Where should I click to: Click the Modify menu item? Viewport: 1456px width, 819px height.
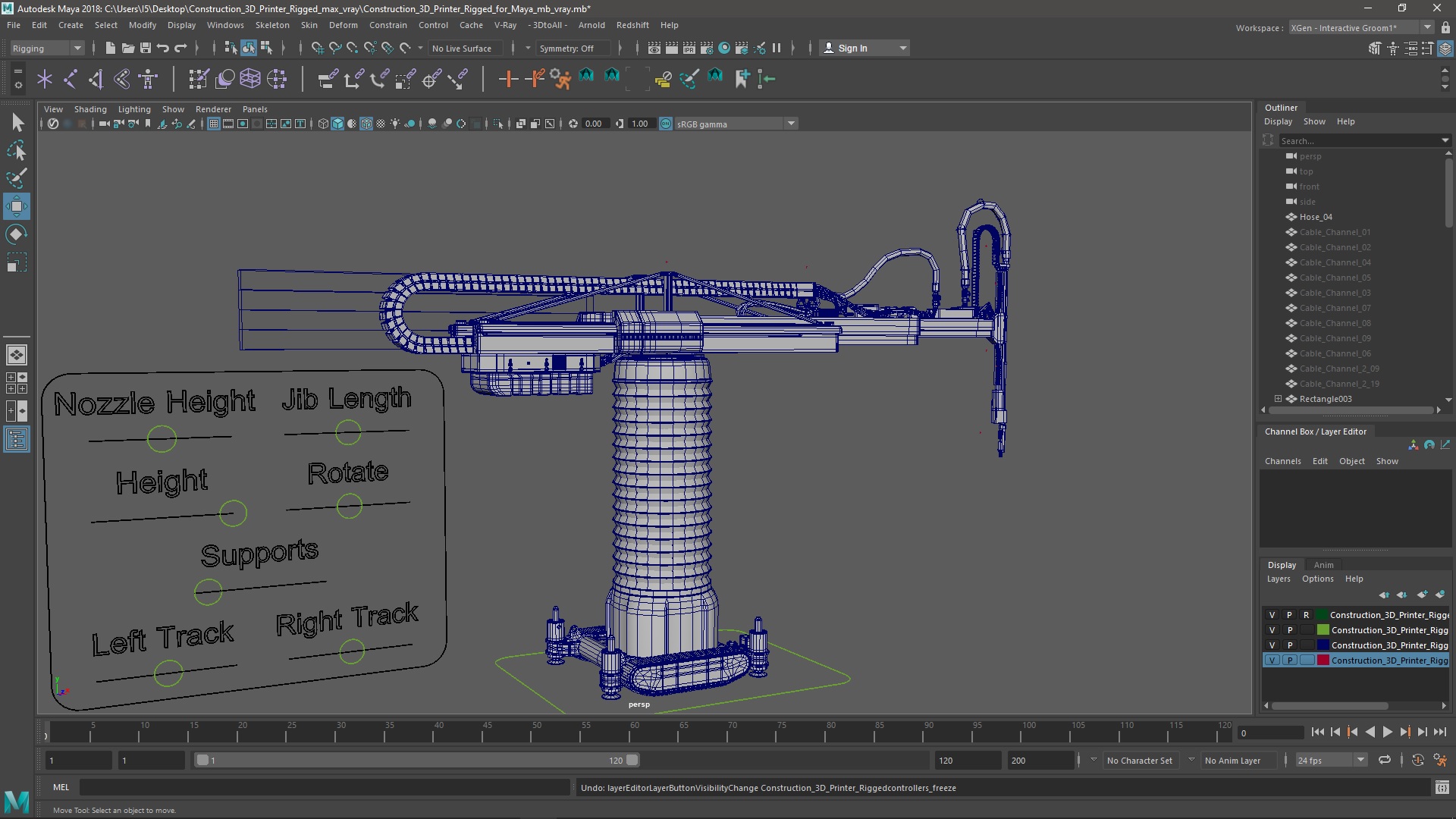(x=143, y=24)
